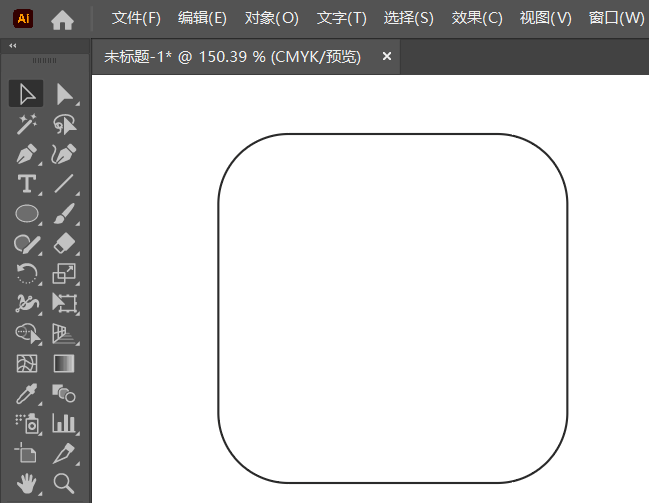Select the Blend tool
Image resolution: width=649 pixels, height=503 pixels.
click(64, 394)
